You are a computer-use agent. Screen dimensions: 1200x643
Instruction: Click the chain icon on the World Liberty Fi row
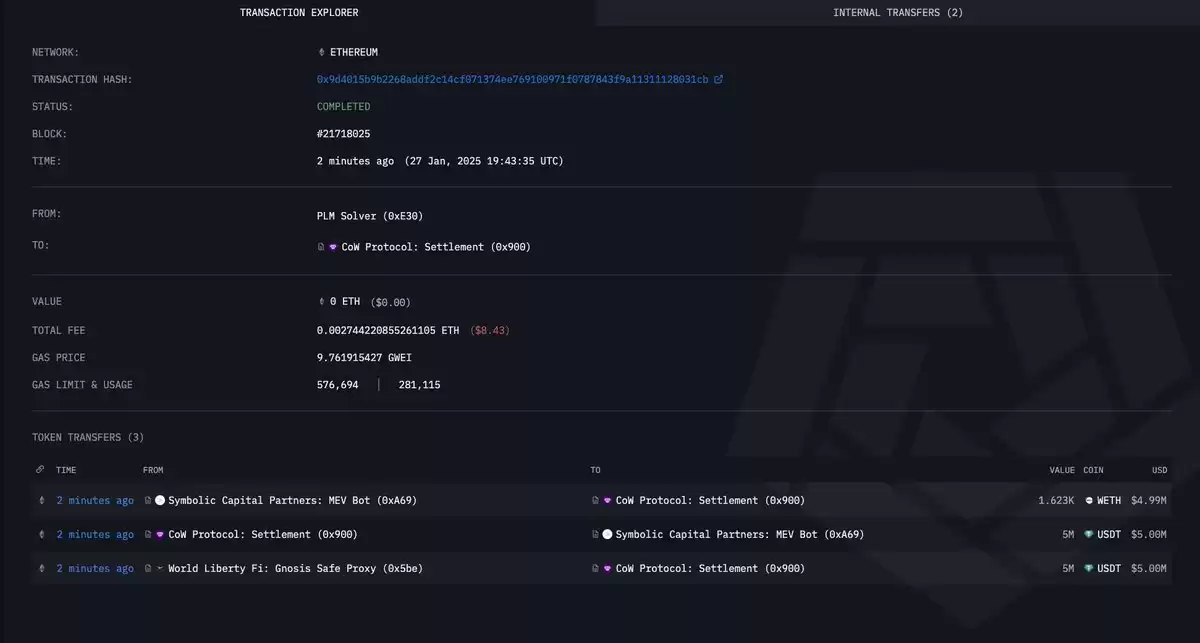click(x=41, y=569)
